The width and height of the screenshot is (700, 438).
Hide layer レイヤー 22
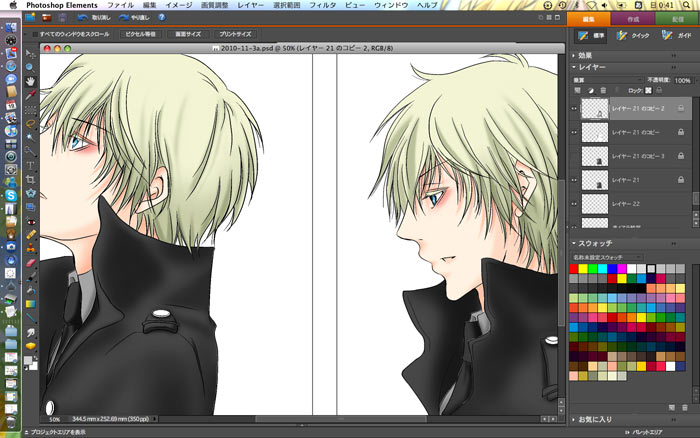click(574, 204)
